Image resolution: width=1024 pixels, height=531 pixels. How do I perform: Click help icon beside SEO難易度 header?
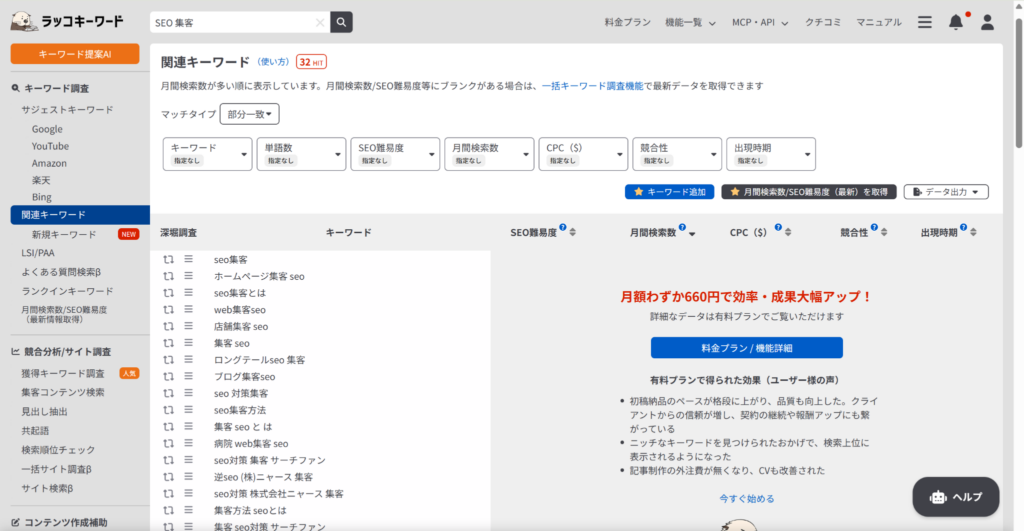click(x=562, y=227)
